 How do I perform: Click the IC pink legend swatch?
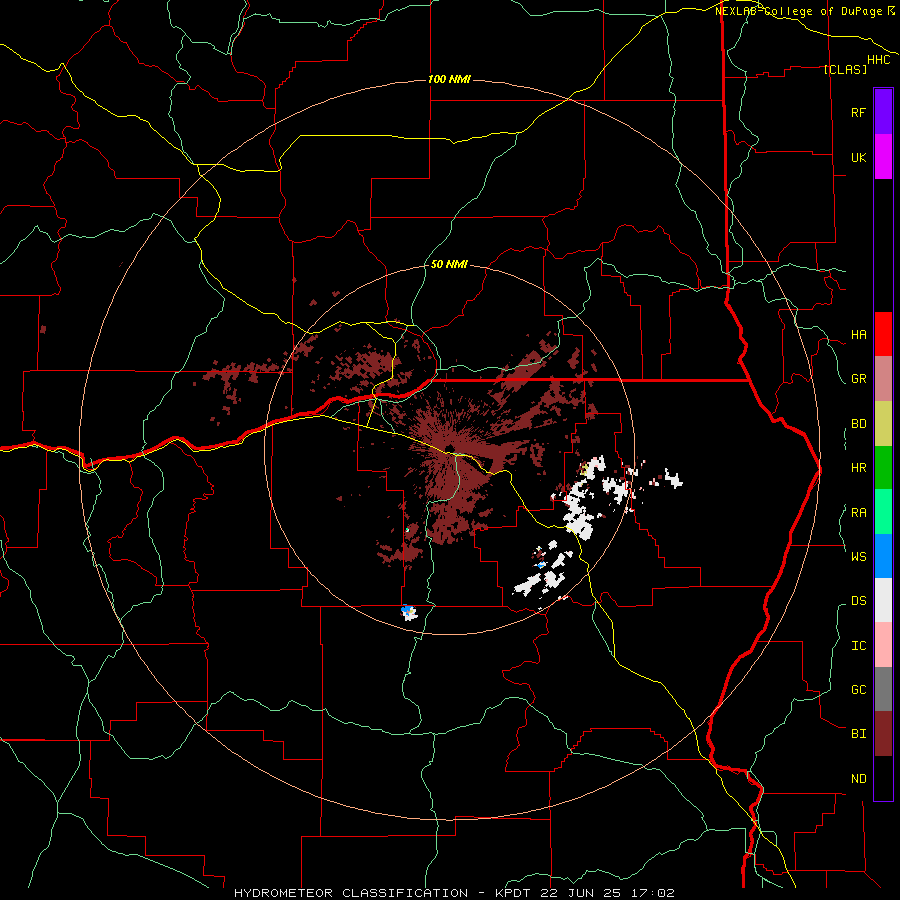tap(883, 645)
